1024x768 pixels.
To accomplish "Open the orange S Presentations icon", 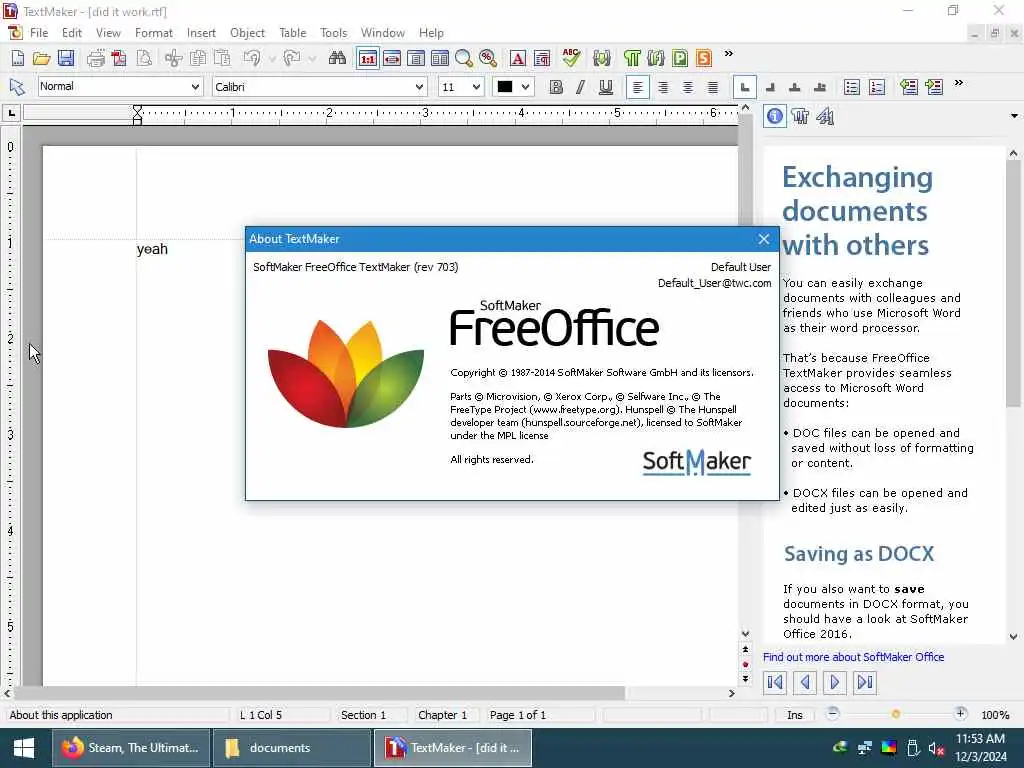I will coord(704,58).
